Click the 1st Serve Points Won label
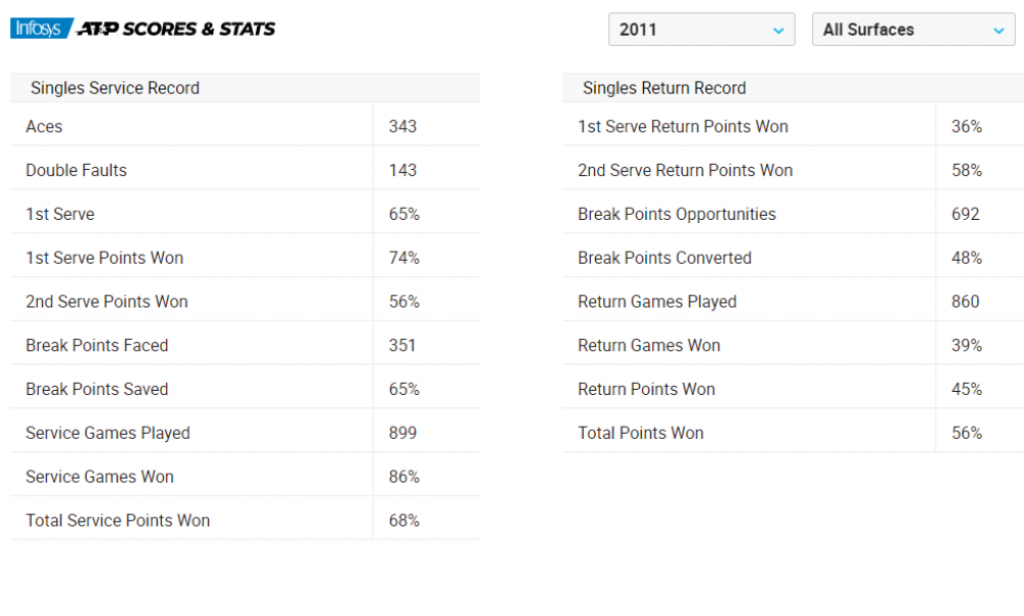This screenshot has height=616, width=1024. coord(104,258)
